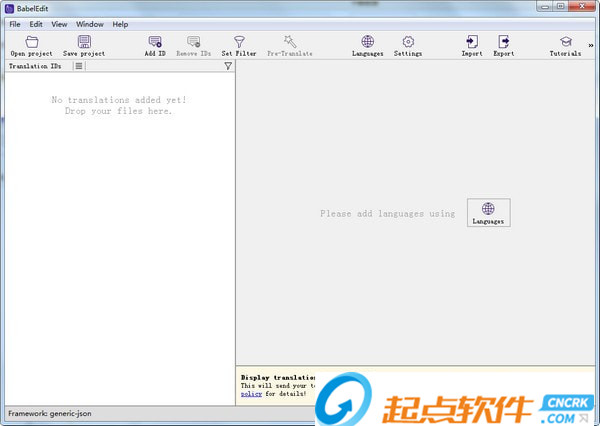Click the Framework: generic-json status text
Screen dimensions: 600x426
click(x=50, y=414)
